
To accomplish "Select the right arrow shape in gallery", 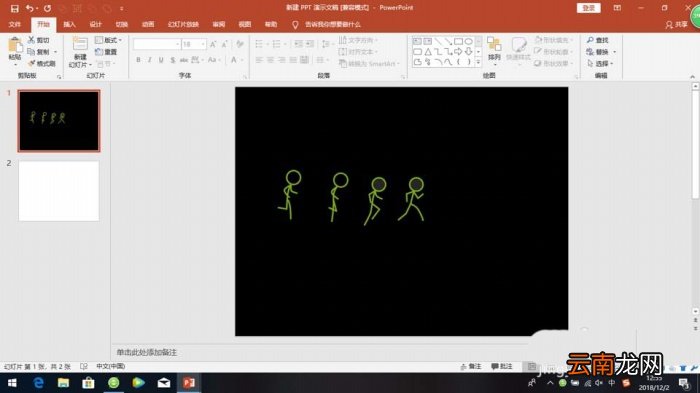I will click(x=458, y=52).
